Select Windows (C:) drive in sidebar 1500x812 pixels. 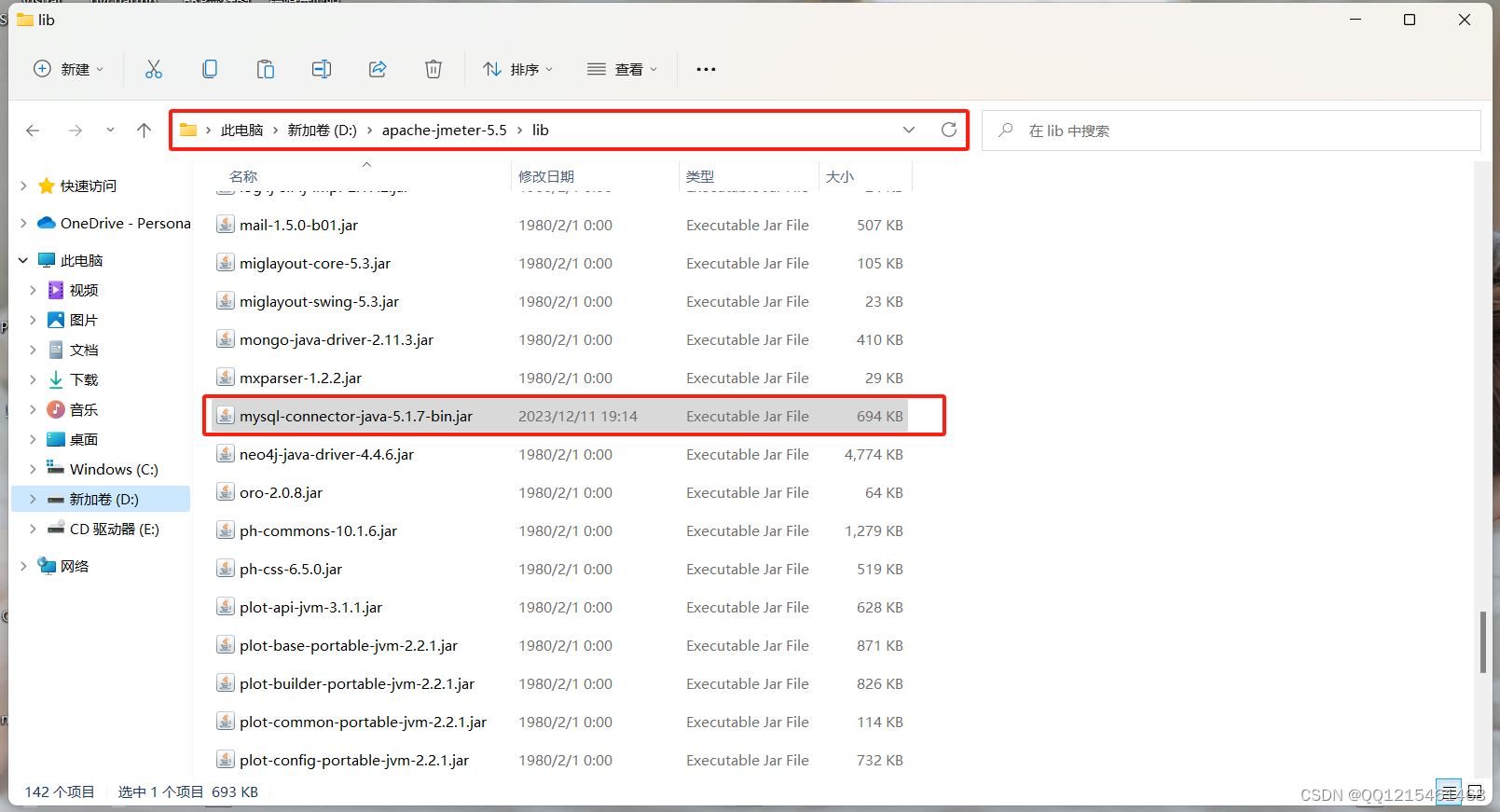point(103,469)
